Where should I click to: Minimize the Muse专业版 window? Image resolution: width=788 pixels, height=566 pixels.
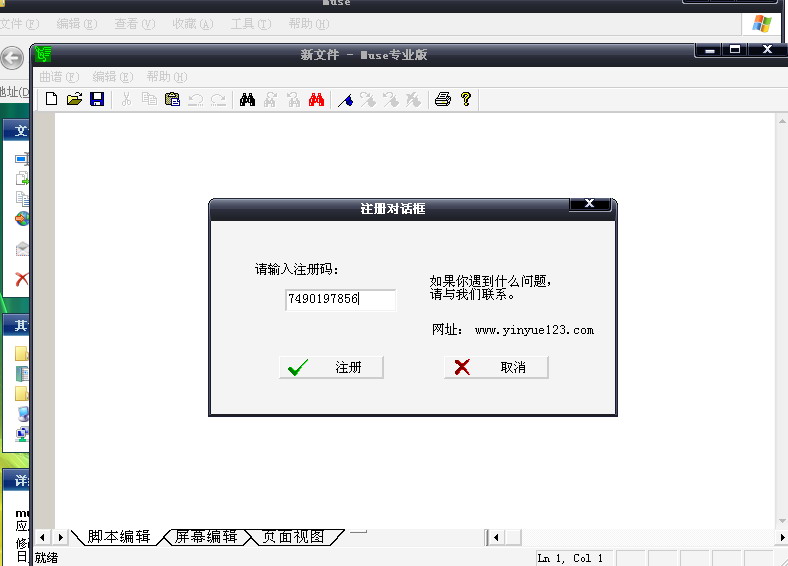point(710,50)
